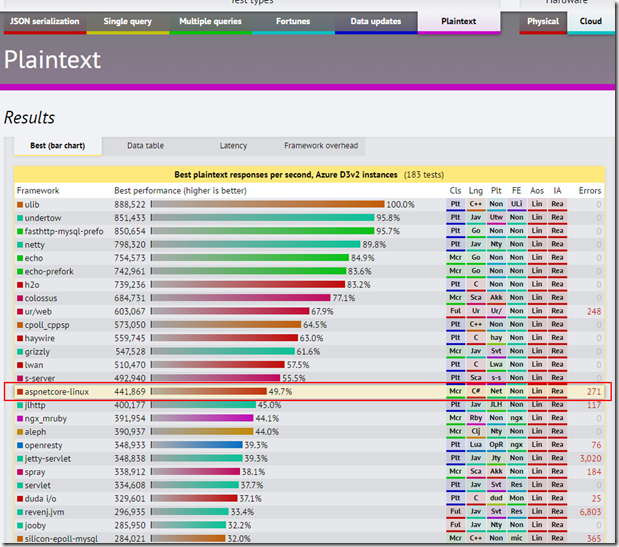Image resolution: width=619 pixels, height=547 pixels.
Task: Click the colossus framework name
Action: pos(41,298)
